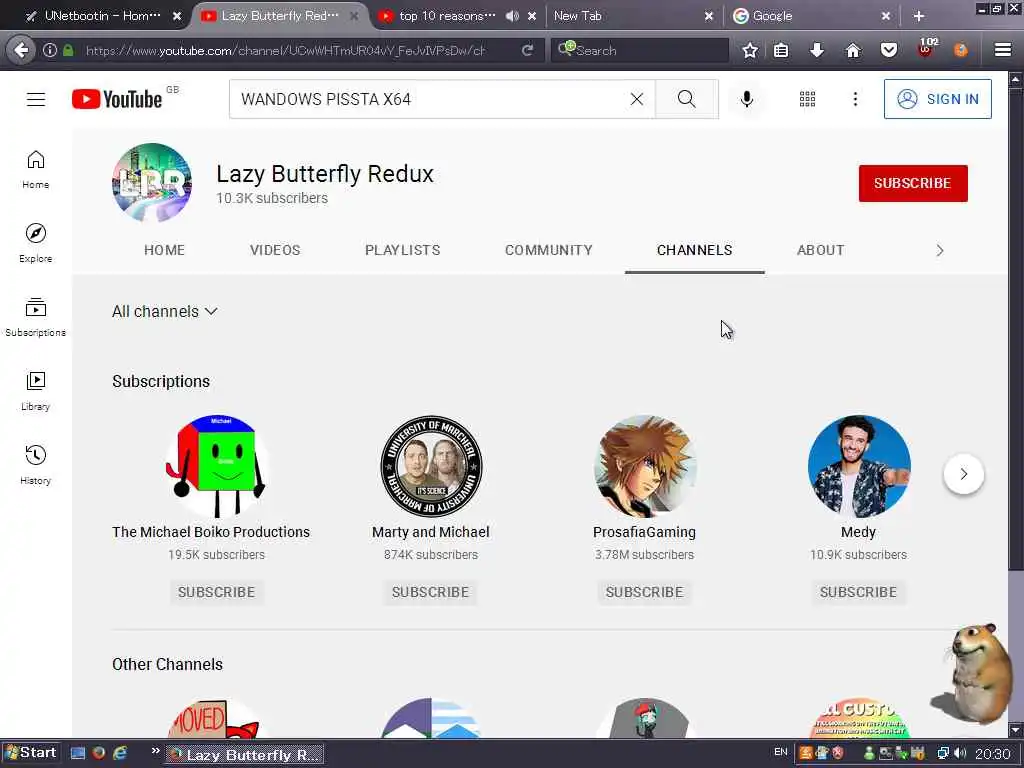
Task: Click the Windows Start button
Action: (x=31, y=753)
